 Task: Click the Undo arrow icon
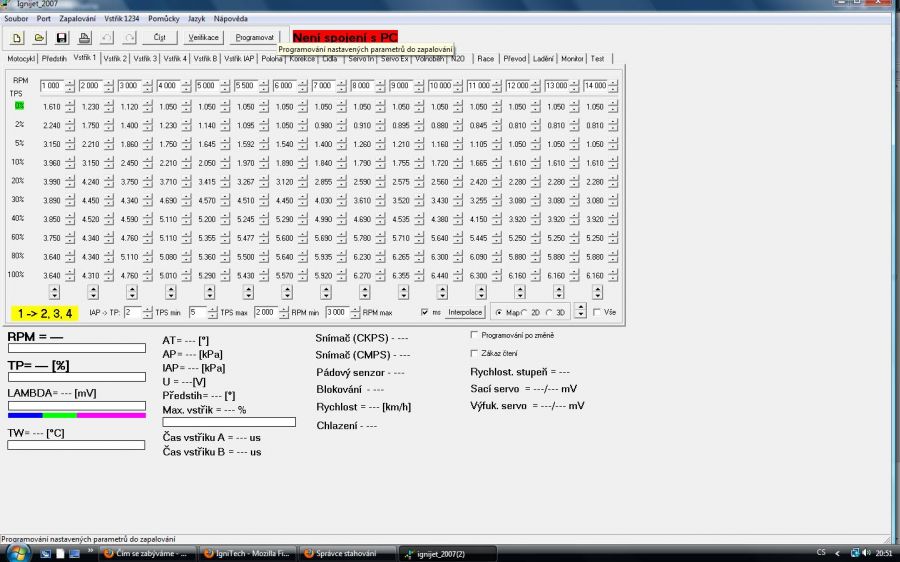(107, 38)
